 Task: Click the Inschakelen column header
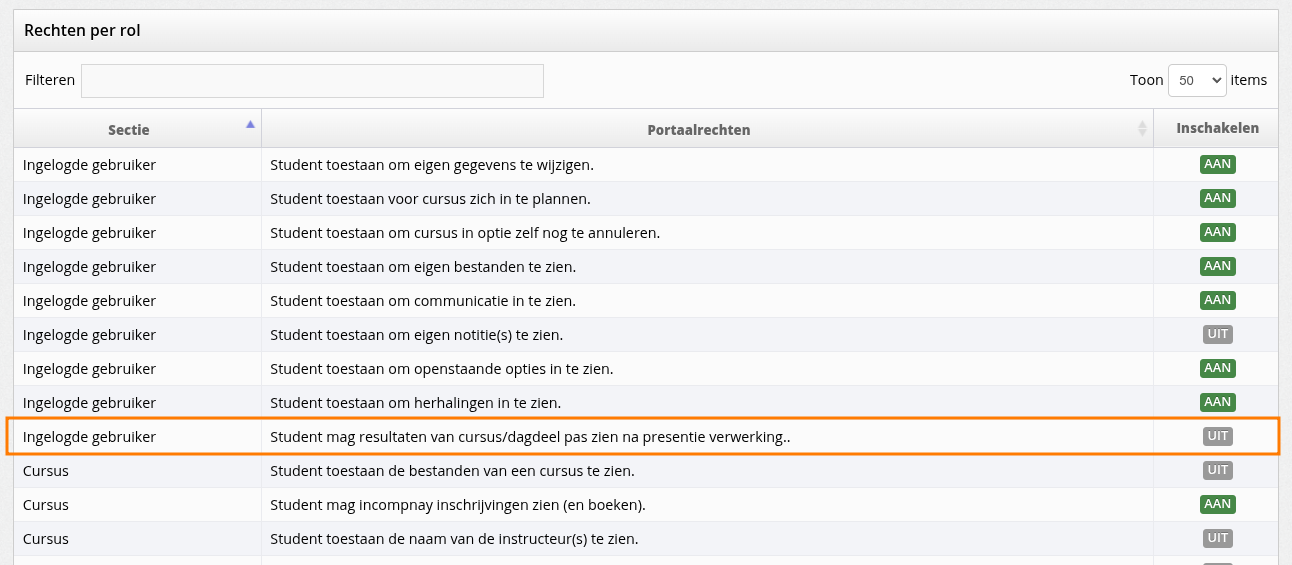[x=1217, y=129]
